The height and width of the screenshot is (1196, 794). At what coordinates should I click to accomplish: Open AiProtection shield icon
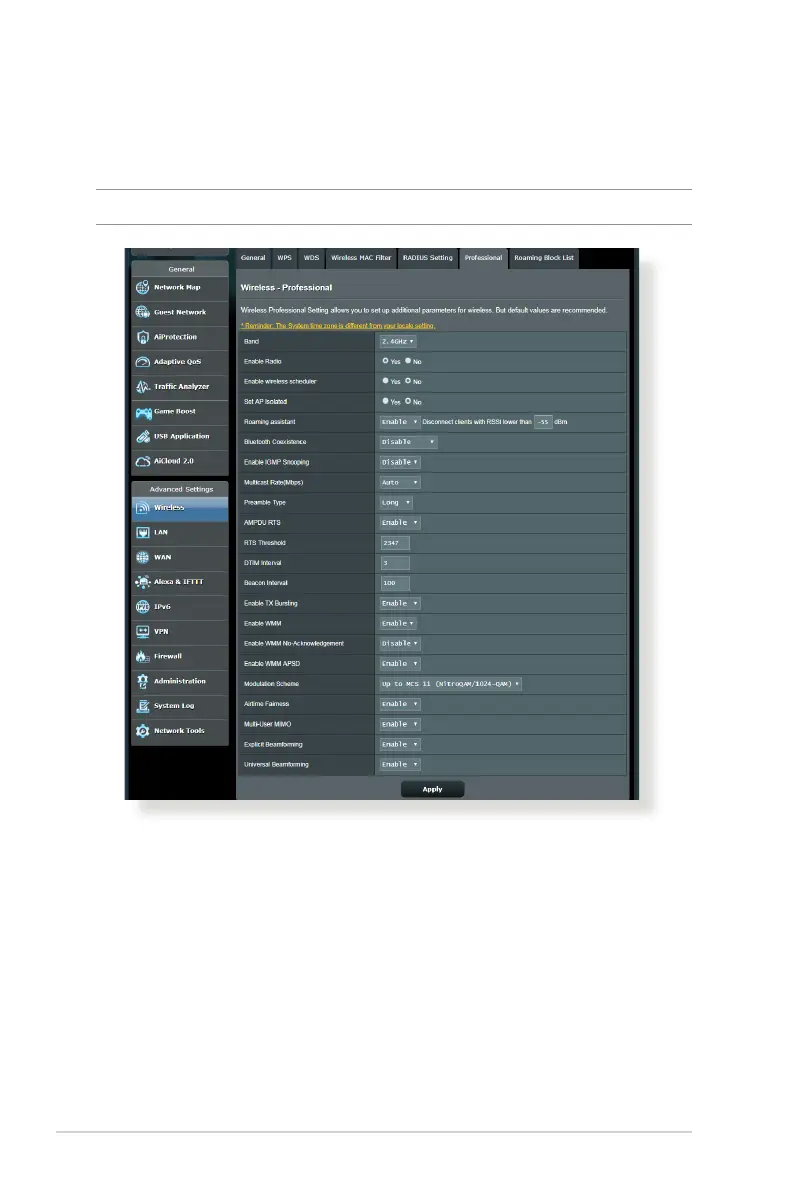[x=143, y=337]
